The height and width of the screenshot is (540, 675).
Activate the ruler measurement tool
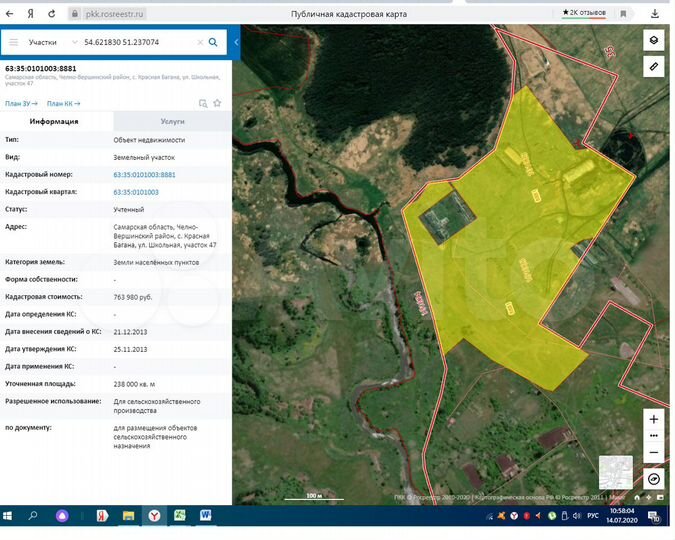653,66
